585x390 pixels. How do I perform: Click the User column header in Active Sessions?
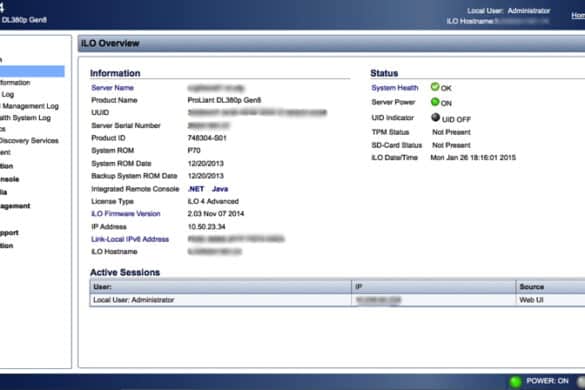pyautogui.click(x=220, y=287)
